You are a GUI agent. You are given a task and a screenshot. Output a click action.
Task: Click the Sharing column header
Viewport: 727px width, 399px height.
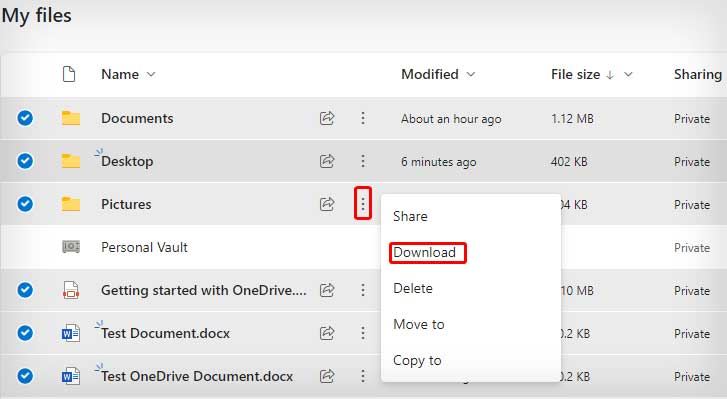coord(698,74)
